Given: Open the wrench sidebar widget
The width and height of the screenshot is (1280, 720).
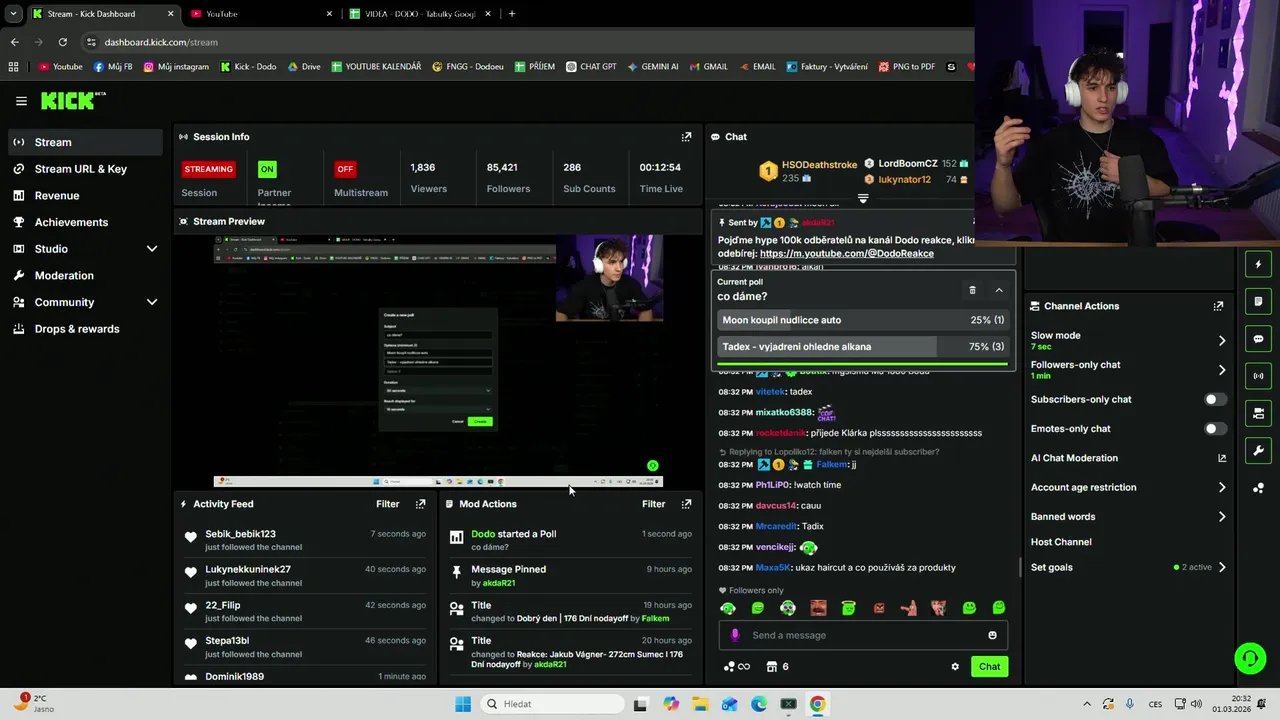Looking at the screenshot, I should point(1258,450).
